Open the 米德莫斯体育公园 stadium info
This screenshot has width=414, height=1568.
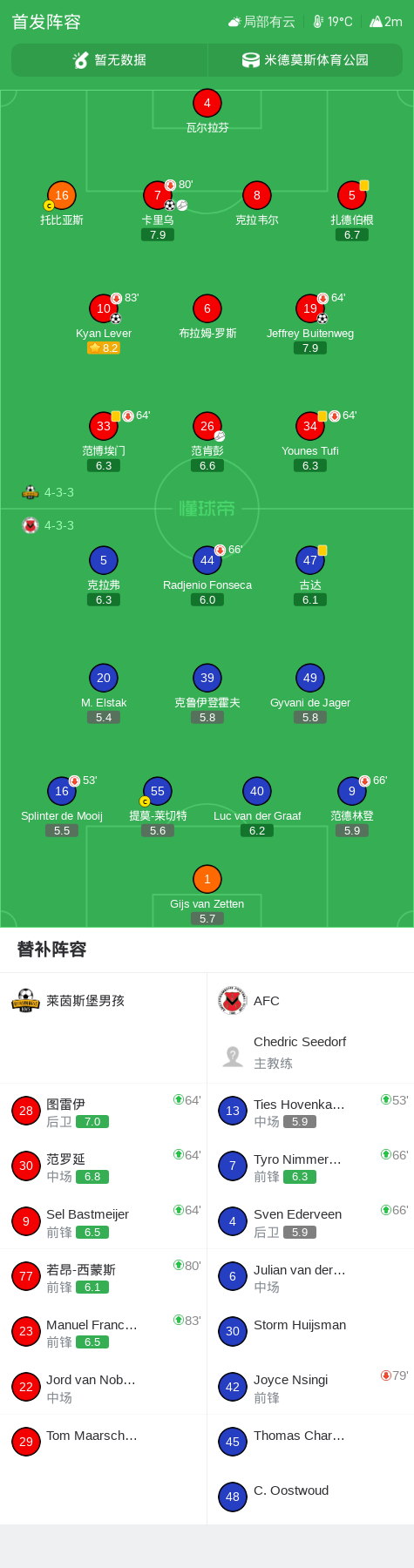305,60
